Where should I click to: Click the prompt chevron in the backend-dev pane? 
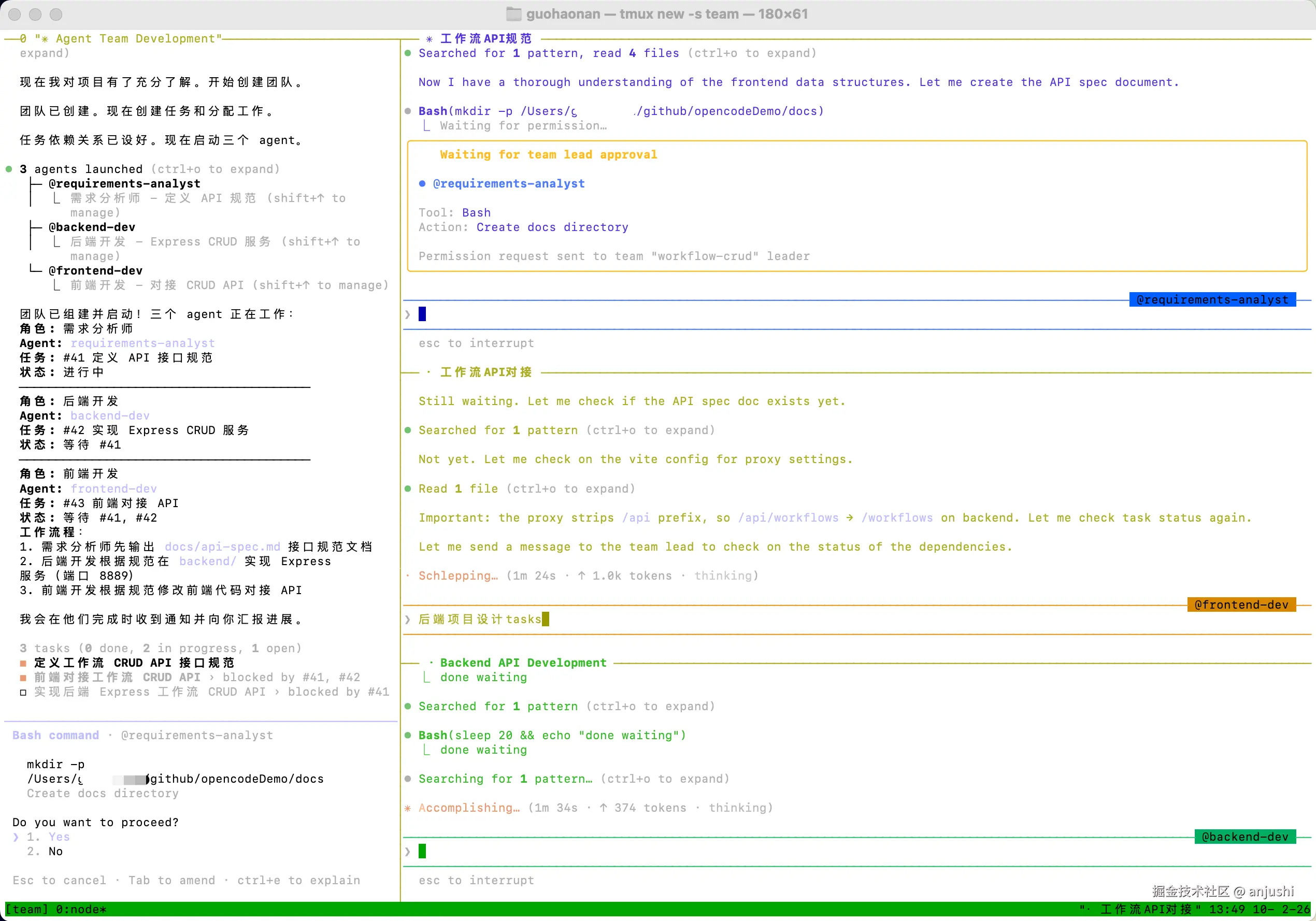[408, 852]
